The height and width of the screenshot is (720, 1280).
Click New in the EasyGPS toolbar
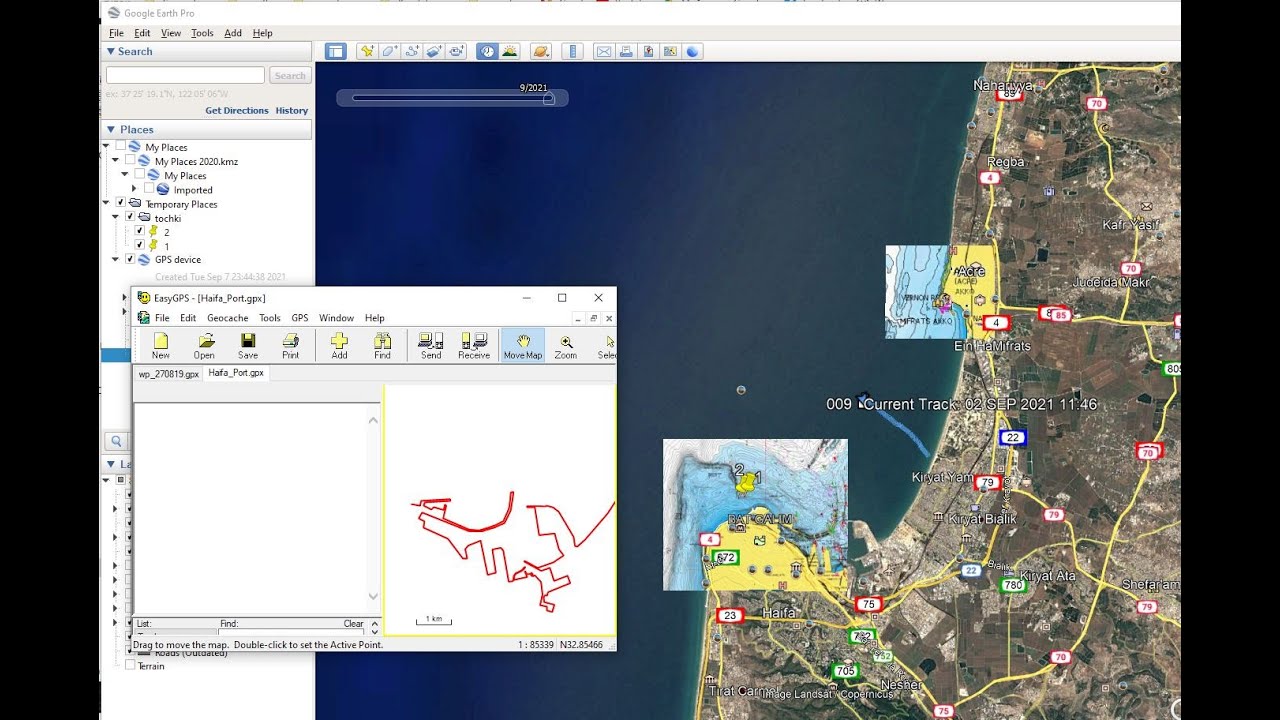[x=161, y=346]
